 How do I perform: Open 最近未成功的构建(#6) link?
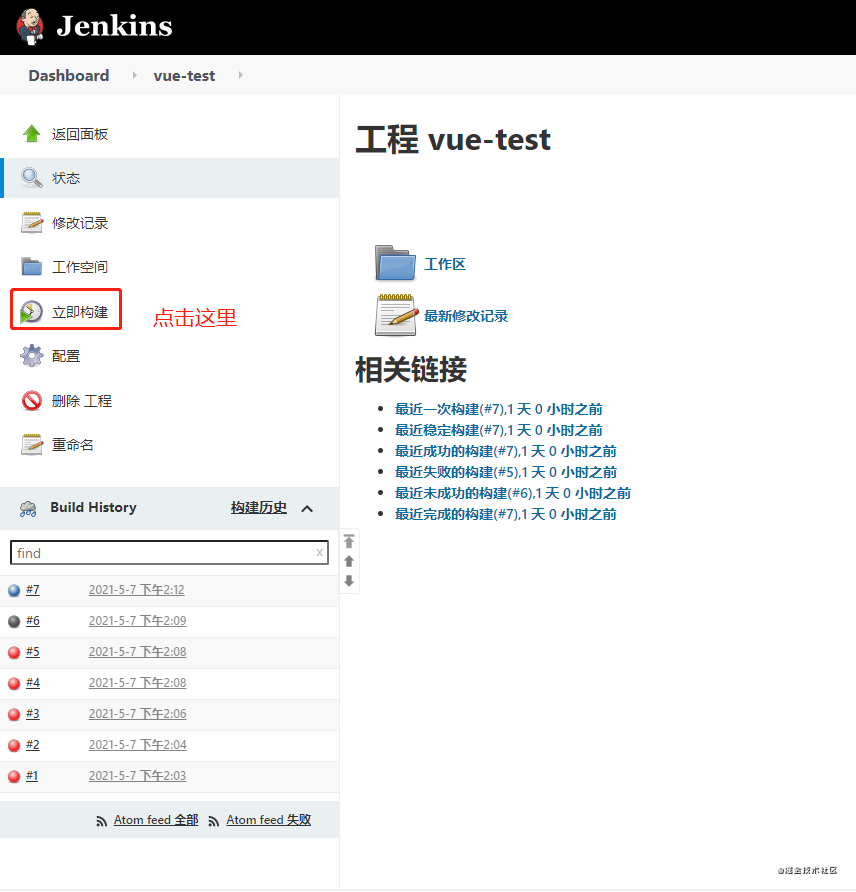[x=512, y=494]
